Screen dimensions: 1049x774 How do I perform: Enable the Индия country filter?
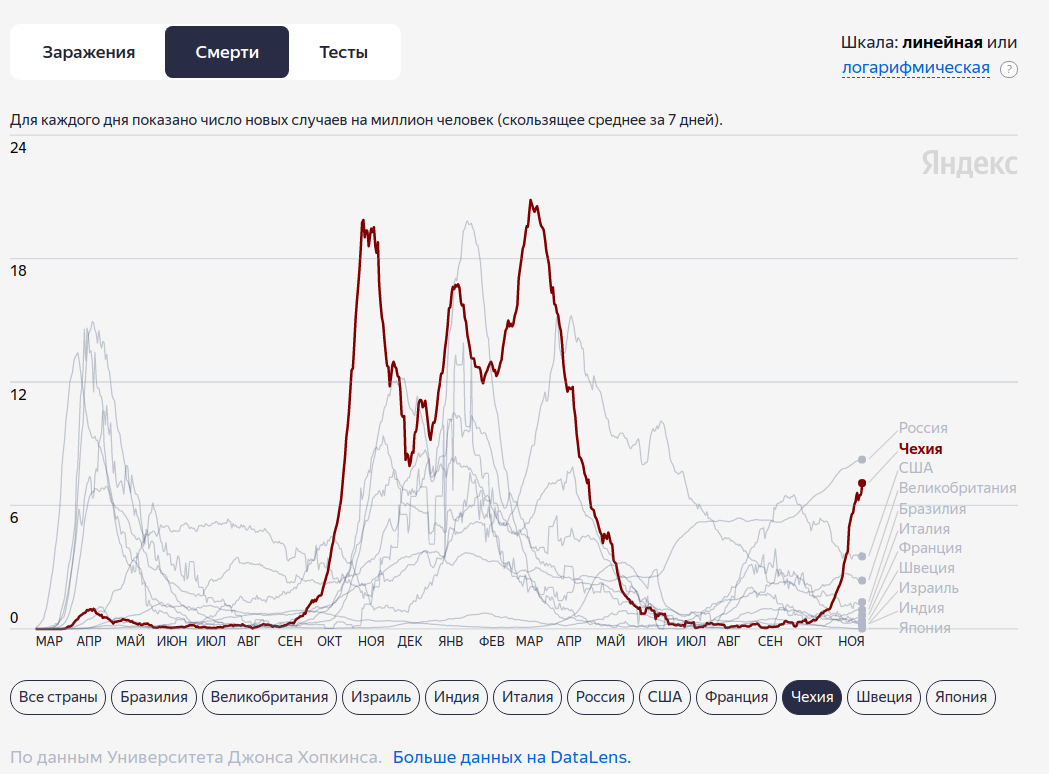(456, 697)
